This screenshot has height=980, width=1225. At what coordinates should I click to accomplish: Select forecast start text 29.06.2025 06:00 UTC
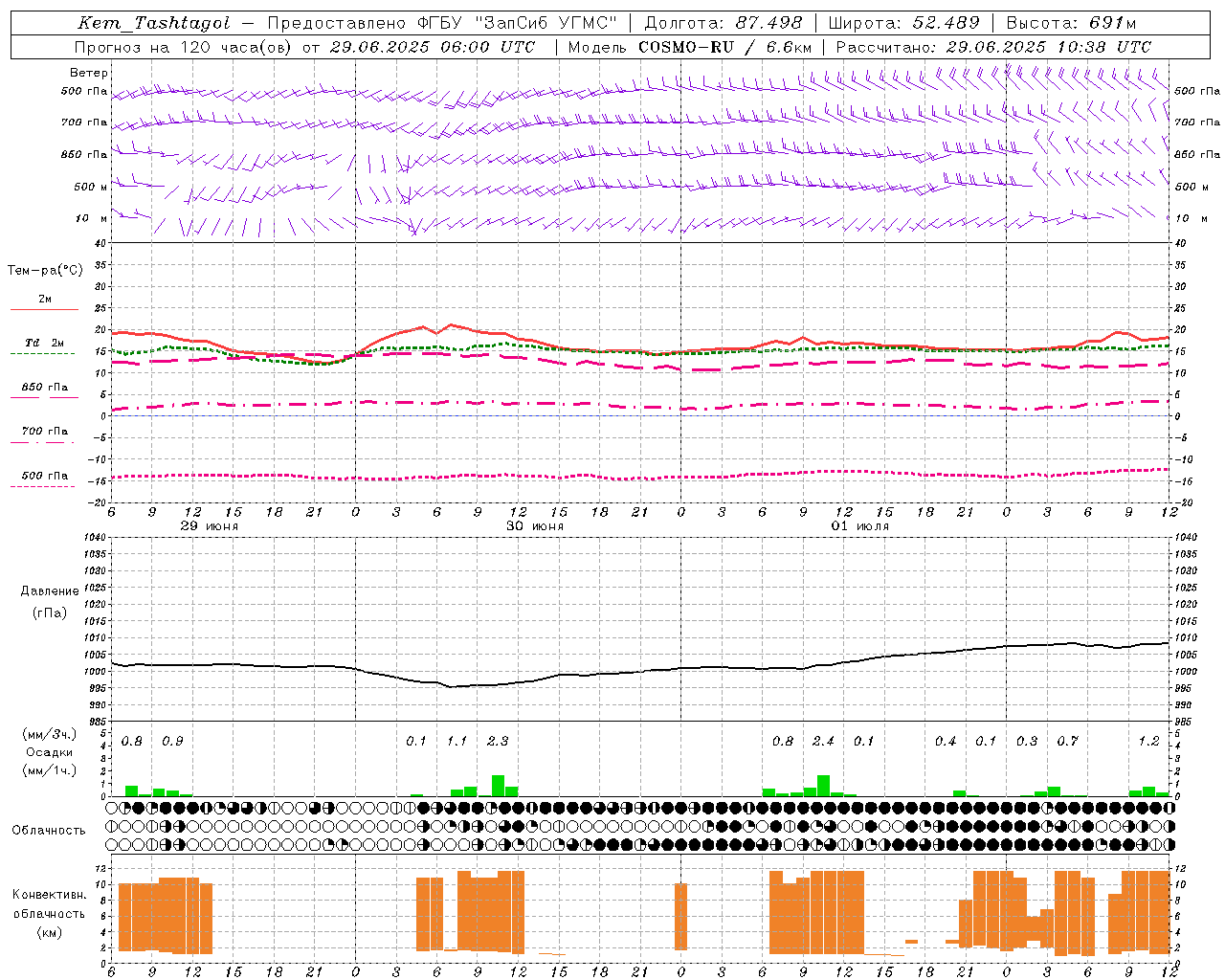click(432, 47)
